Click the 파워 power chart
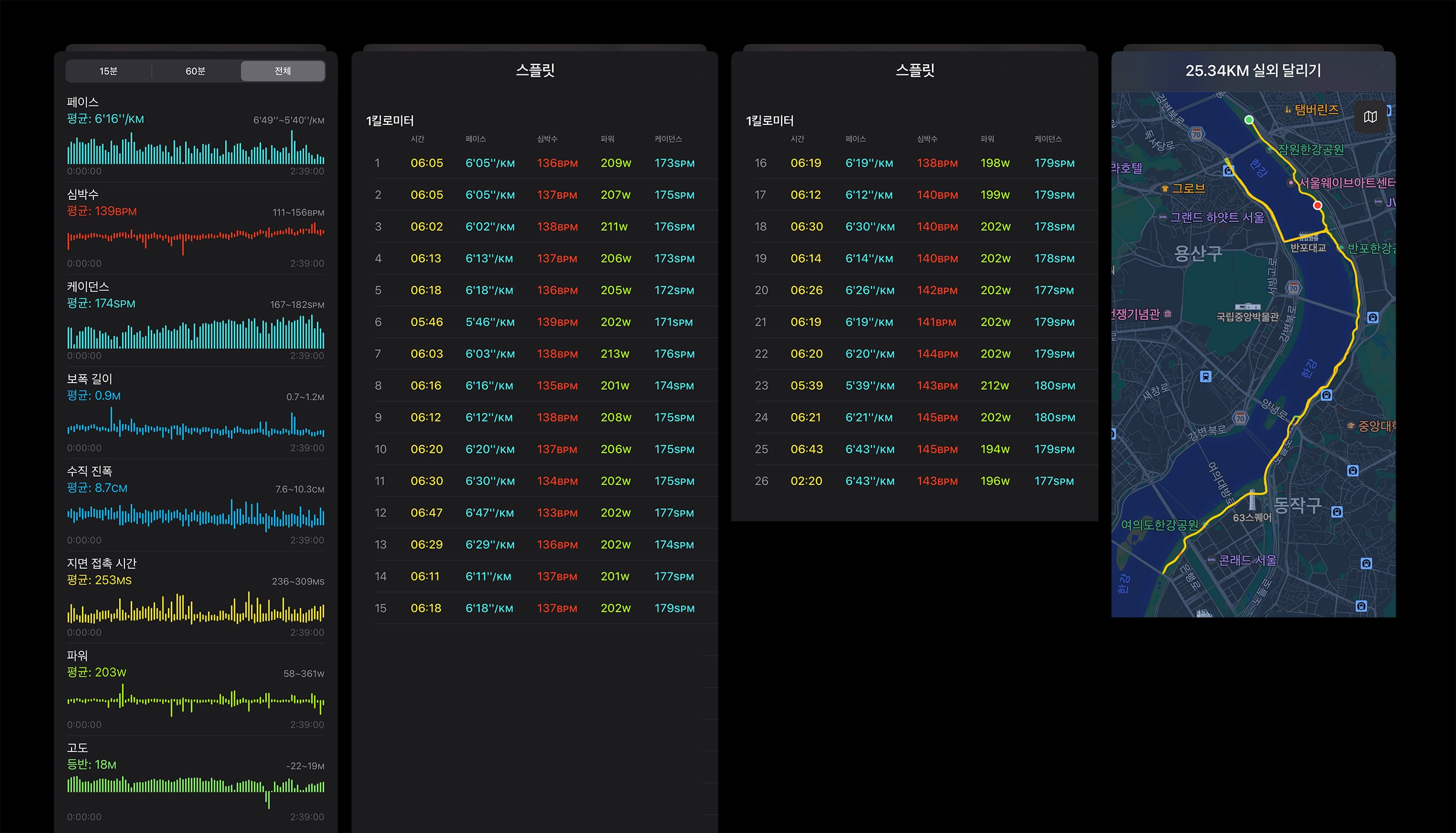1456x833 pixels. (x=195, y=700)
